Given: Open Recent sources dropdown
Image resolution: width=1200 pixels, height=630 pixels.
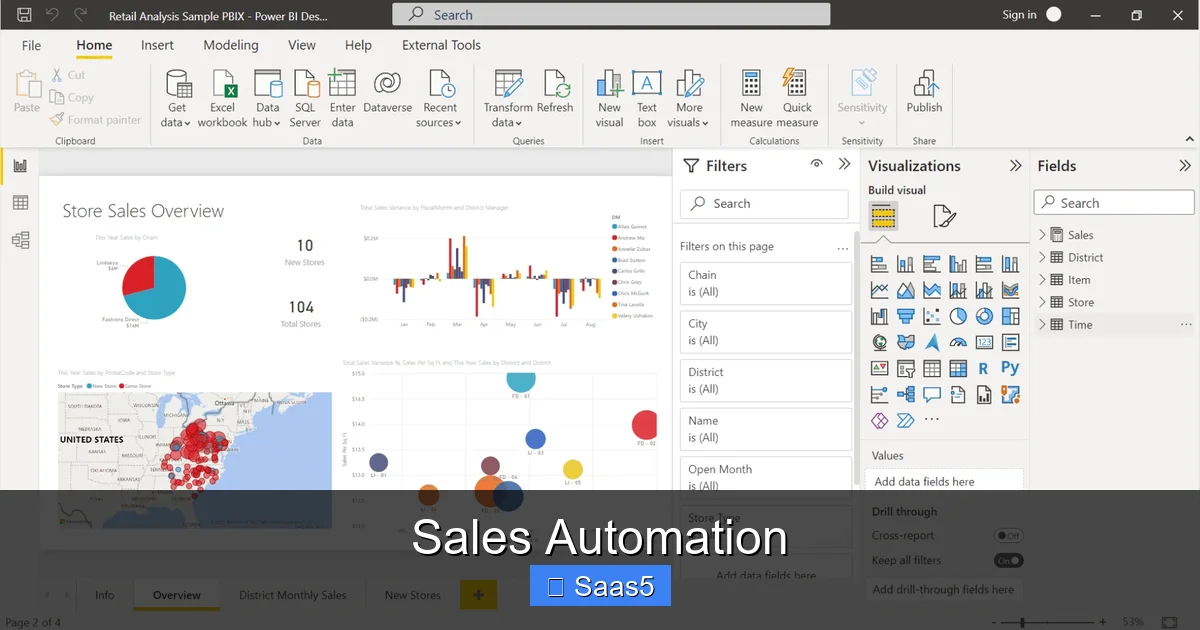Looking at the screenshot, I should click(x=440, y=99).
